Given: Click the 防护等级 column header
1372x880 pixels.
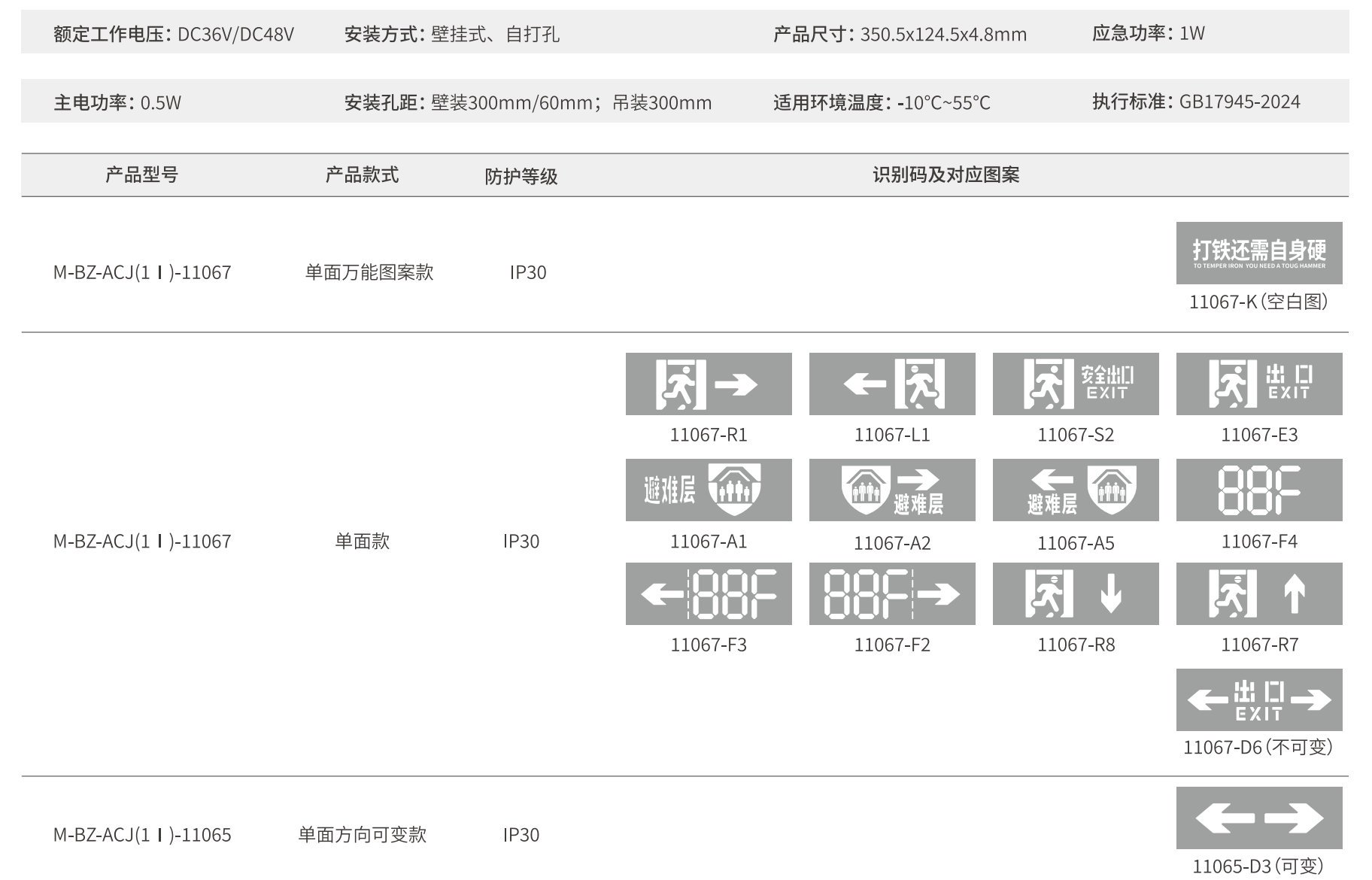Looking at the screenshot, I should pos(521,177).
